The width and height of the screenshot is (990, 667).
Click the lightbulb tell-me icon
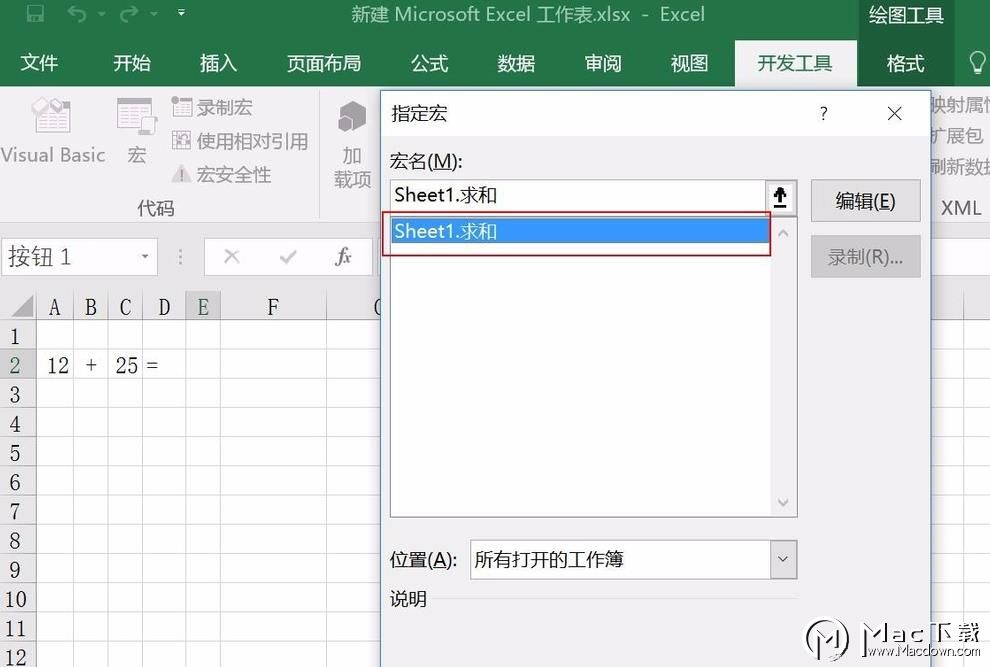[x=977, y=63]
